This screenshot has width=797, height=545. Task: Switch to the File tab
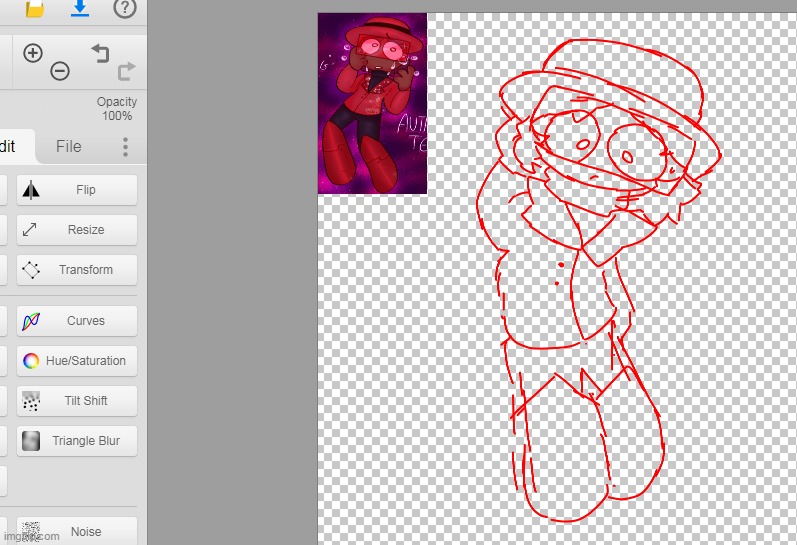tap(69, 146)
